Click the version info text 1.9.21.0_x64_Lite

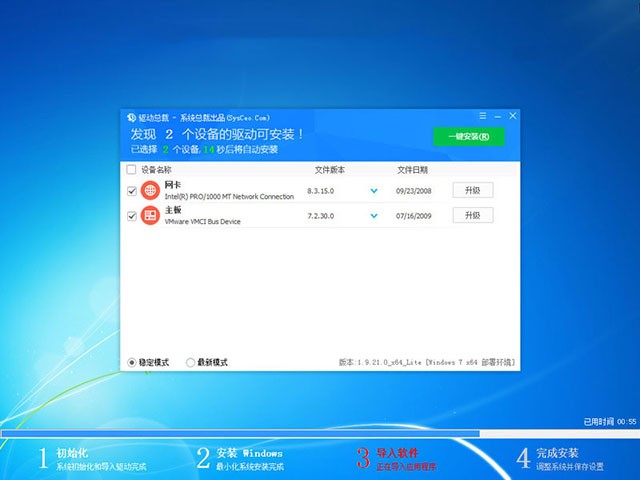pos(427,362)
